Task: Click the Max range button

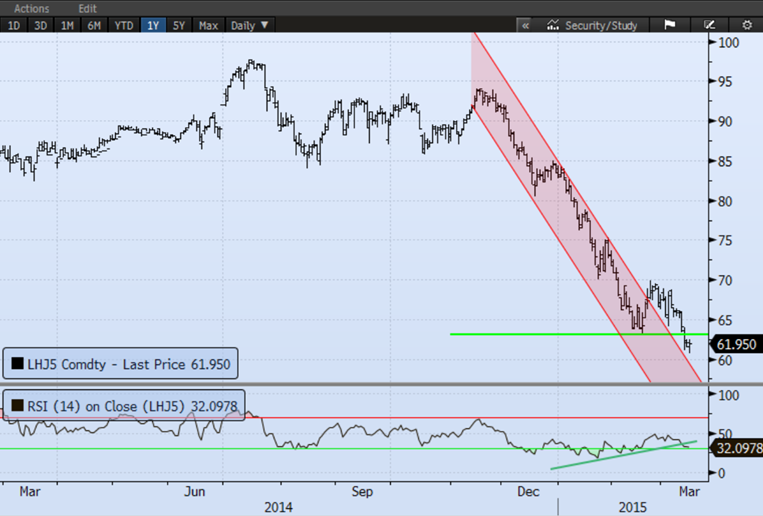Action: (x=208, y=25)
